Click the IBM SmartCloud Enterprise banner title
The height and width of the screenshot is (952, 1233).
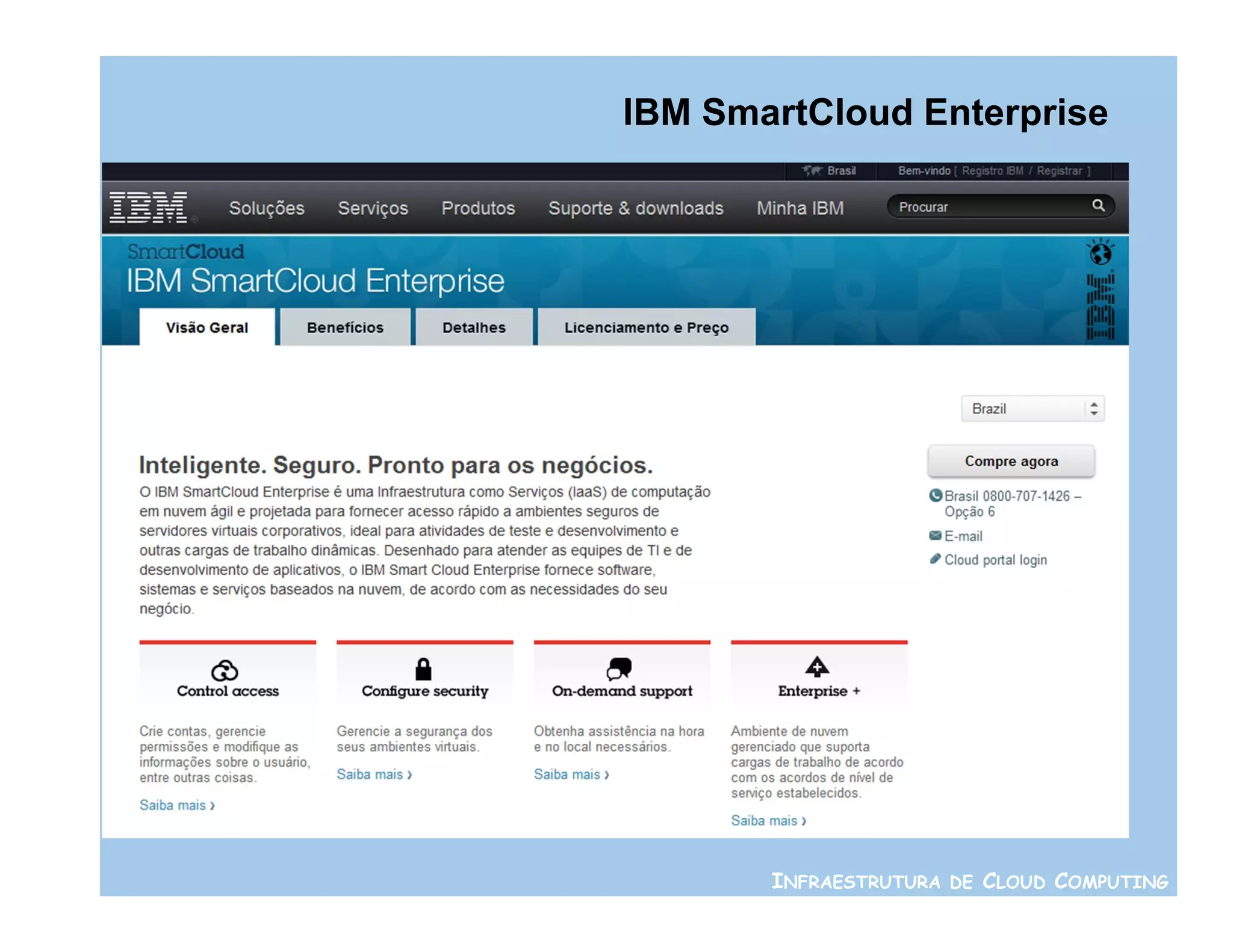315,281
